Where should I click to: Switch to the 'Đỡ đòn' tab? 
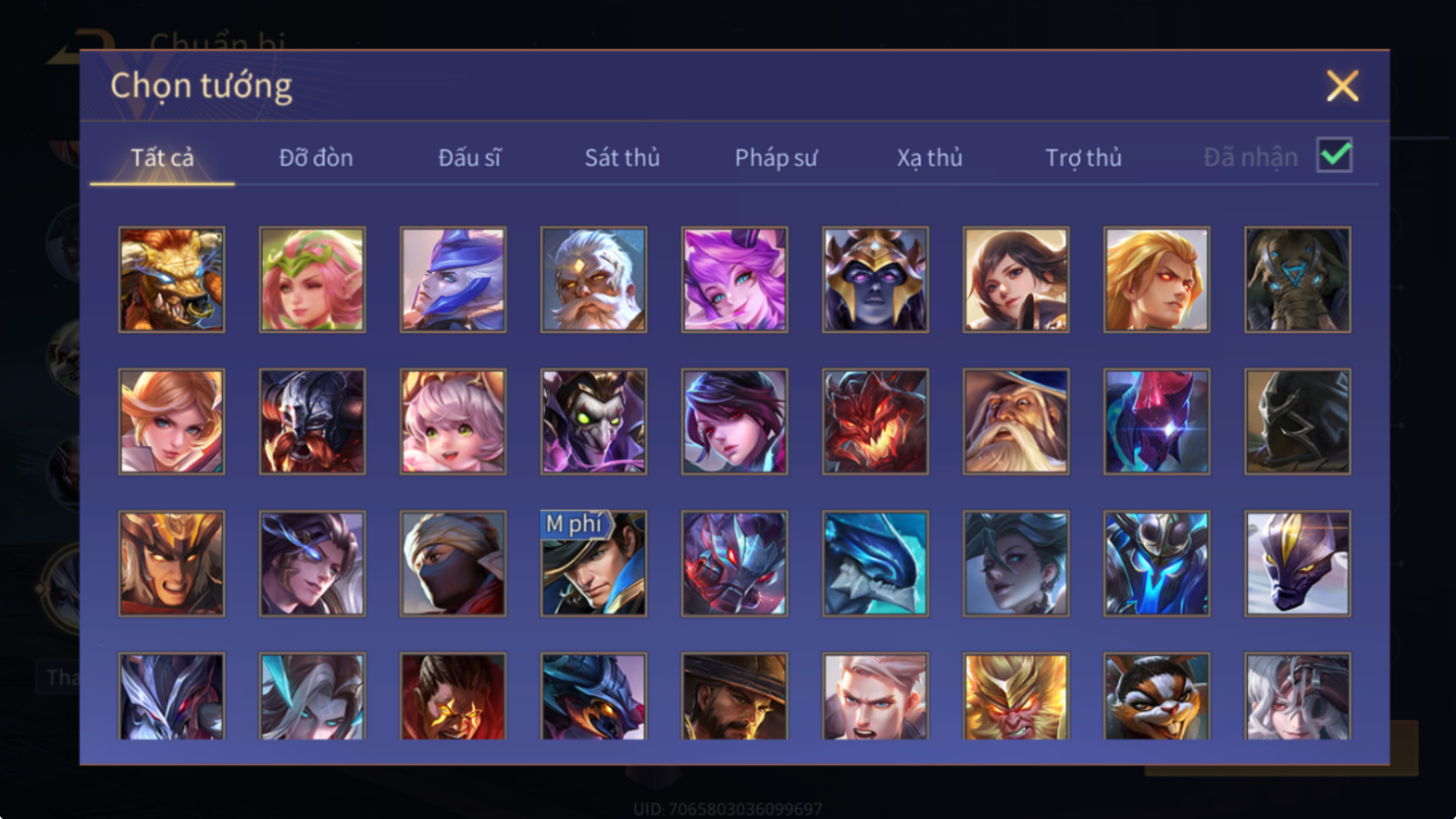(x=316, y=157)
